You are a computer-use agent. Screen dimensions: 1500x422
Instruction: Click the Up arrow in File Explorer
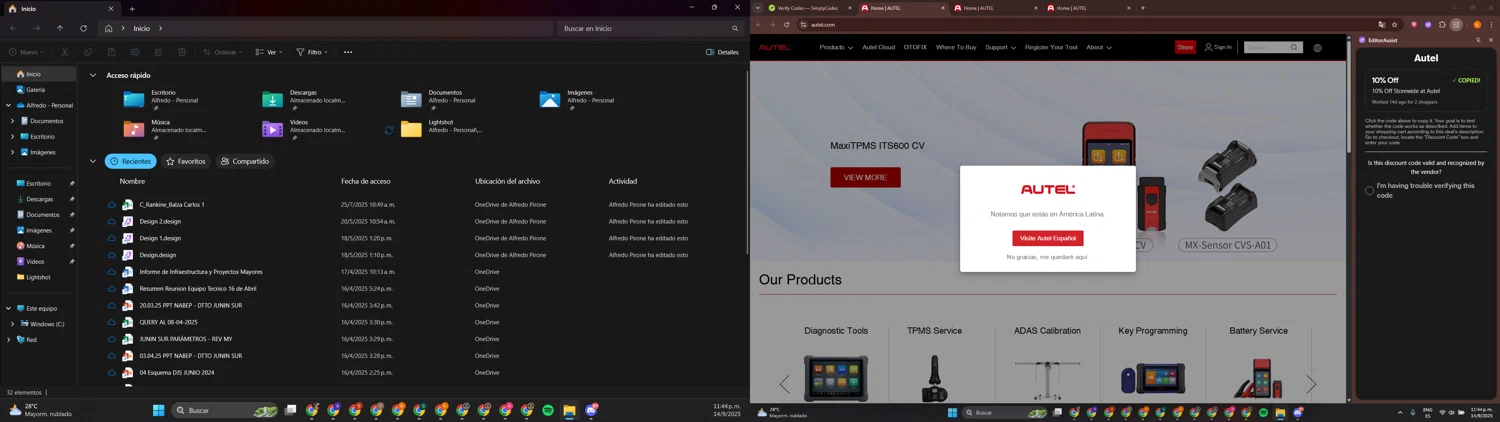tap(60, 28)
